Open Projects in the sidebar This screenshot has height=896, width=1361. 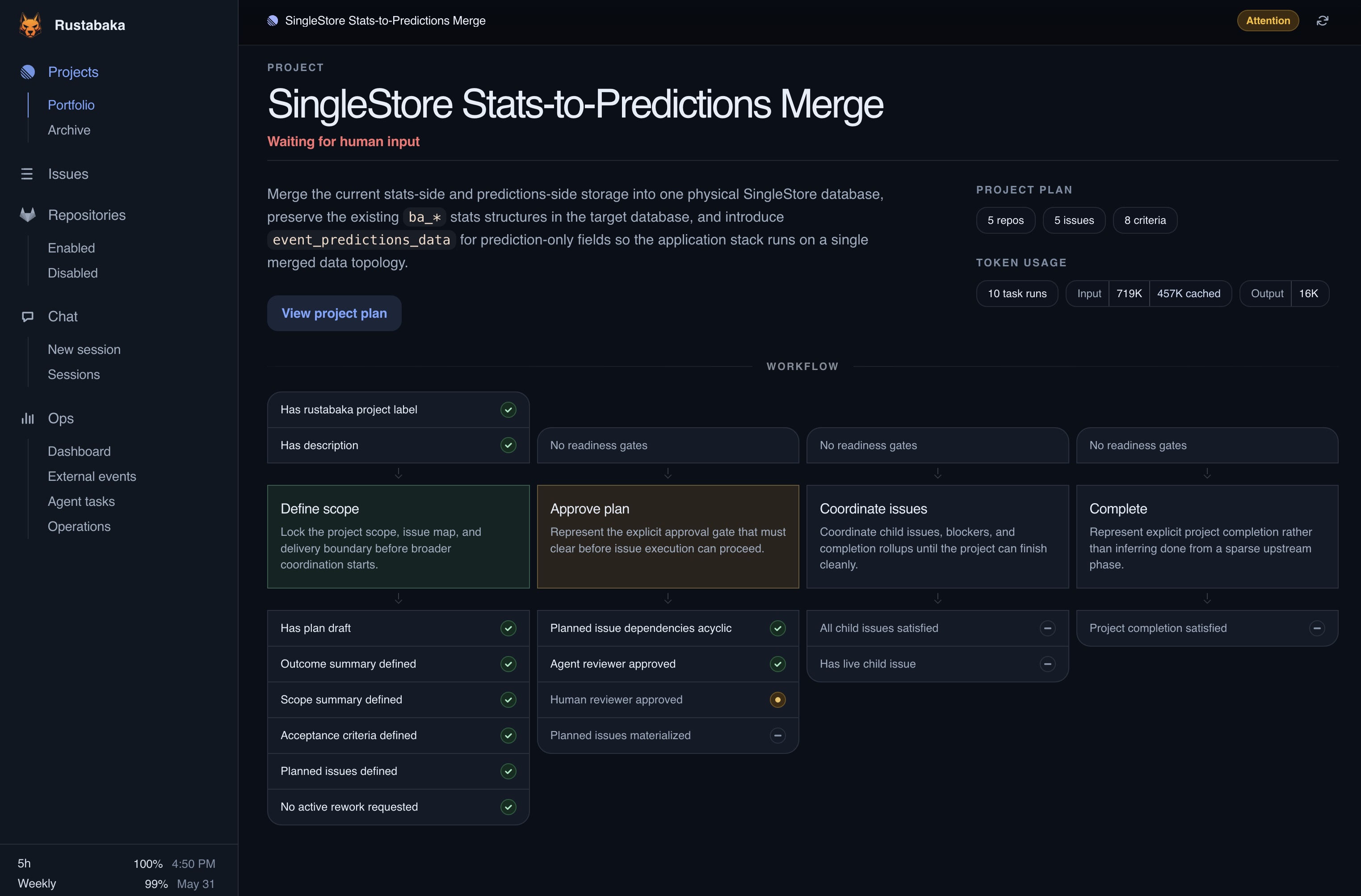73,72
